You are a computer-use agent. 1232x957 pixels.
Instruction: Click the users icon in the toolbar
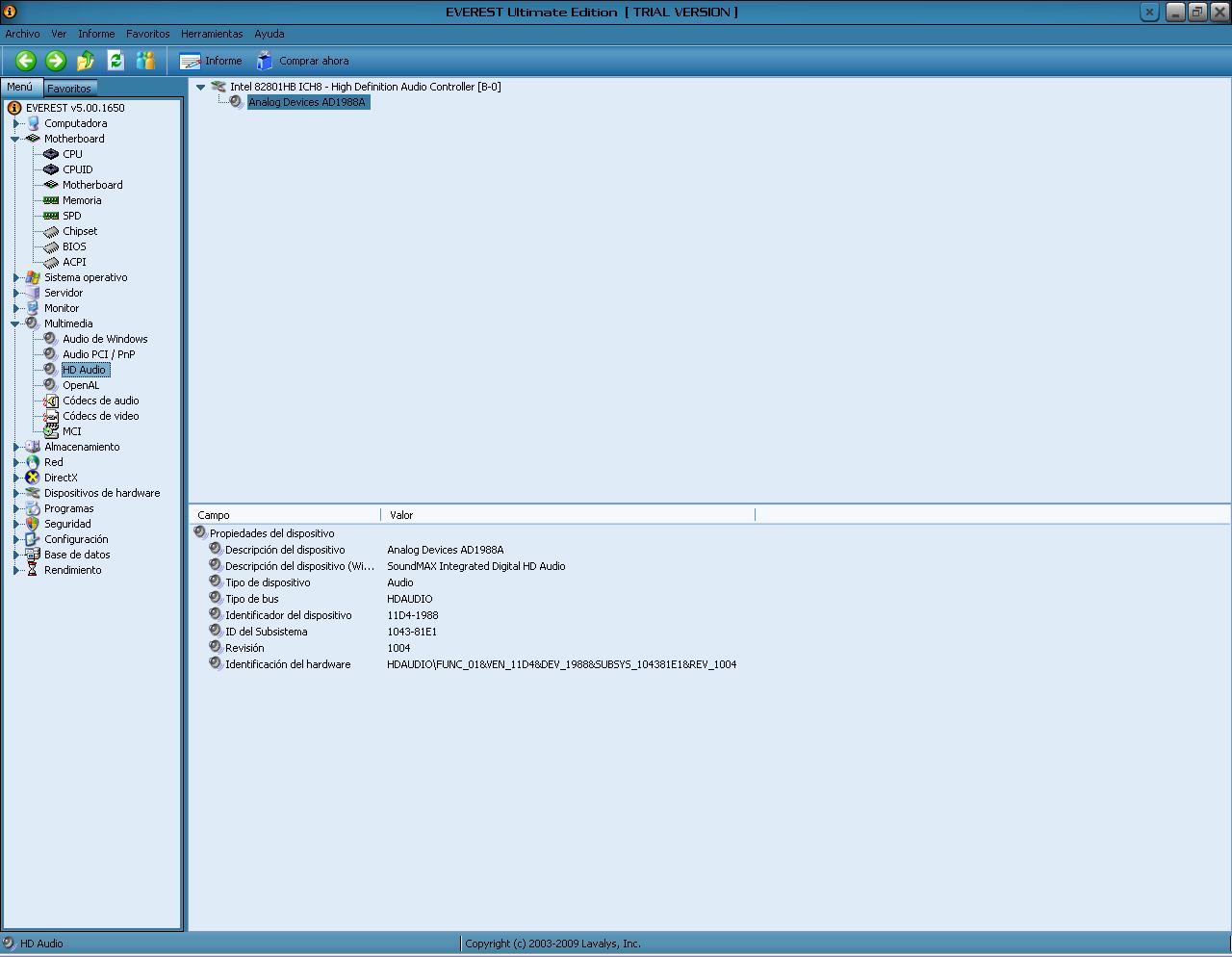[145, 61]
